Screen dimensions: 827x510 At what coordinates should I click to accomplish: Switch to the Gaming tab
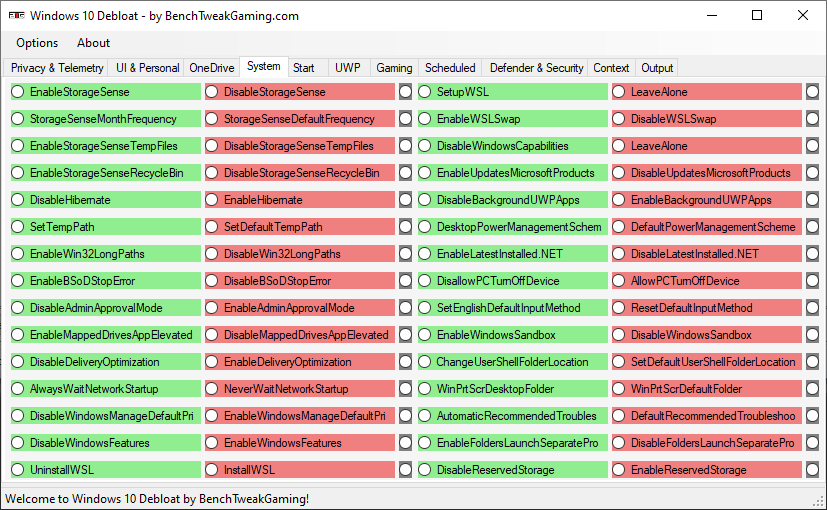click(394, 68)
